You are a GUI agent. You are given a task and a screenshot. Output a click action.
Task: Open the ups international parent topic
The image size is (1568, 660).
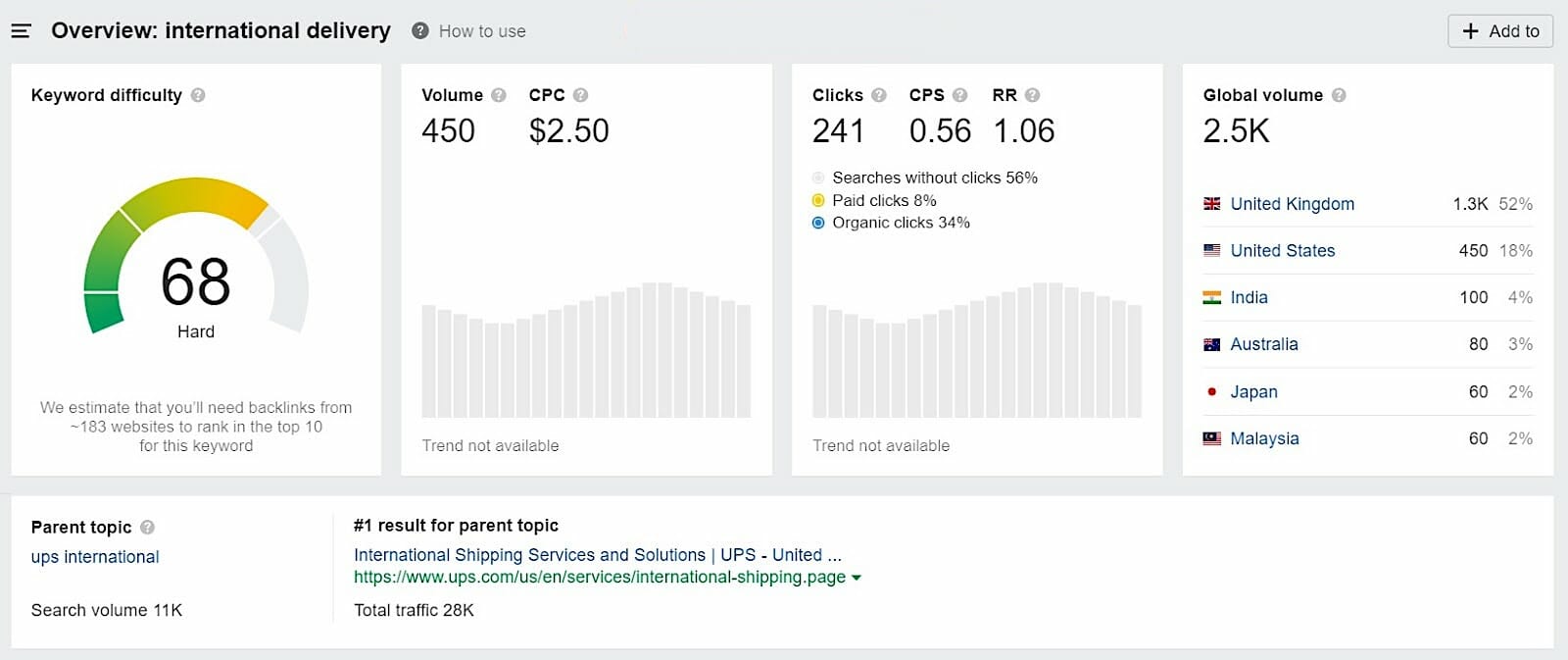click(x=95, y=557)
